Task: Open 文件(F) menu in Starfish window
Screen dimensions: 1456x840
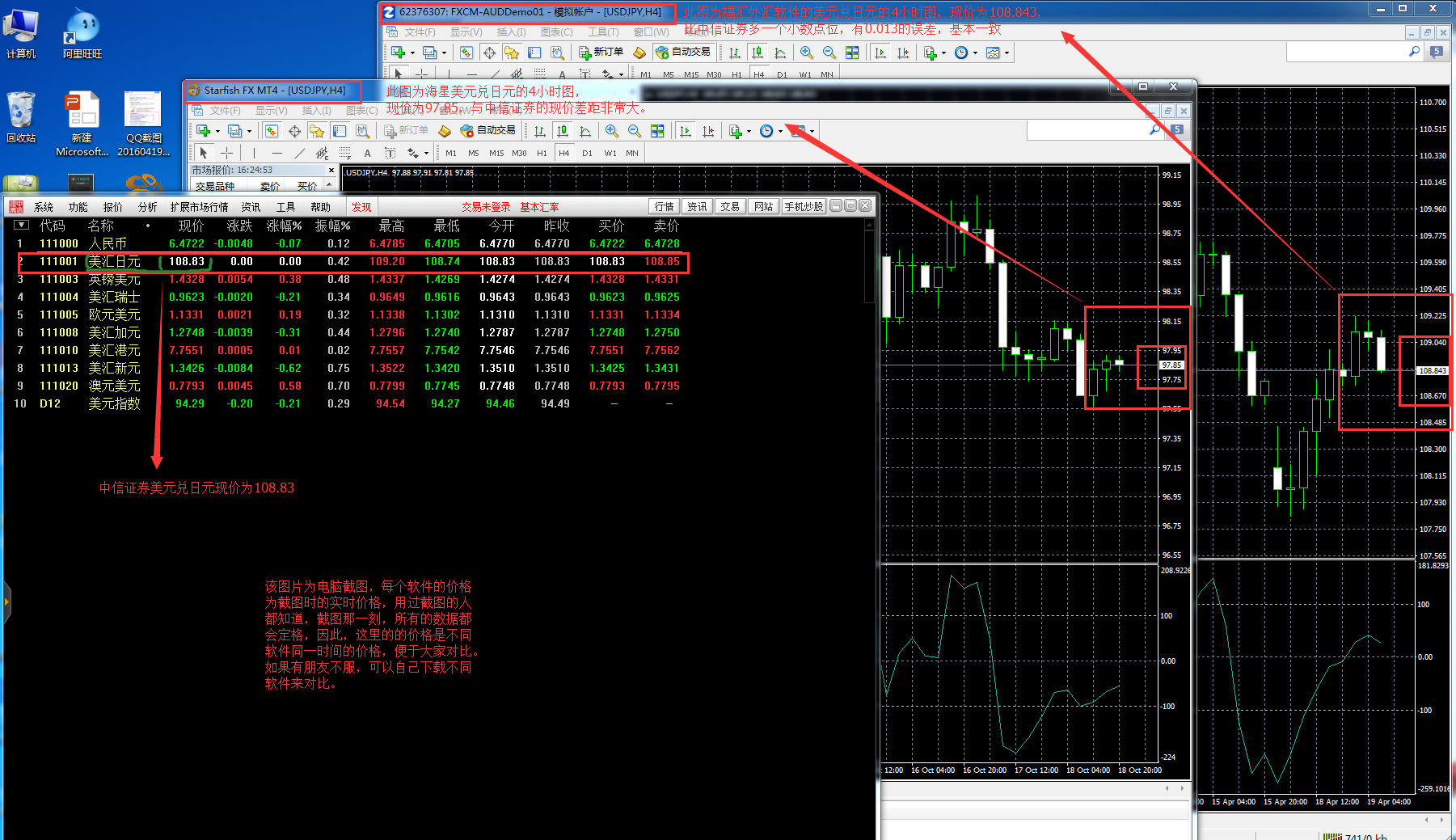Action: (x=225, y=111)
